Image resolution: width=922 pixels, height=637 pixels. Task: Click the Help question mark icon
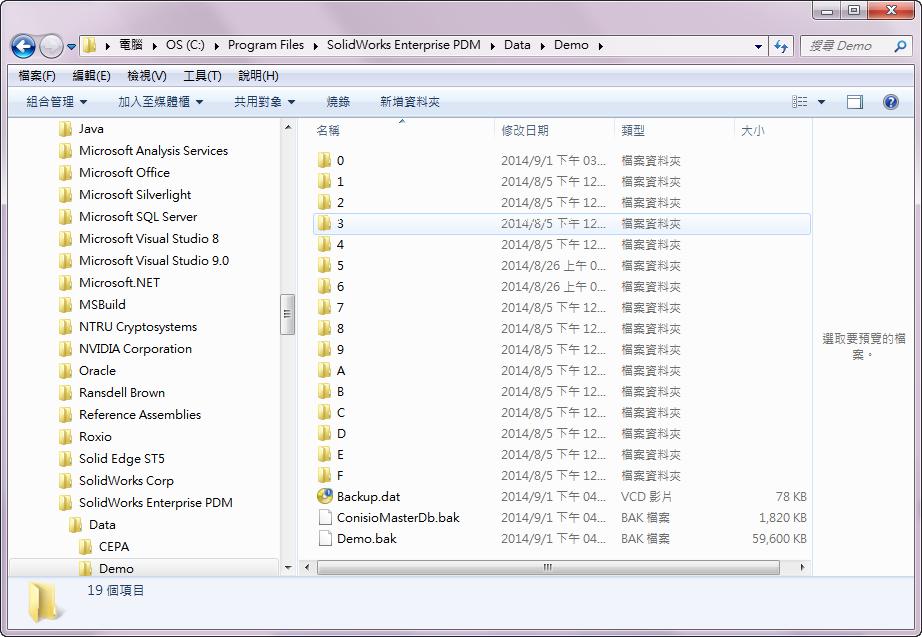coord(890,102)
